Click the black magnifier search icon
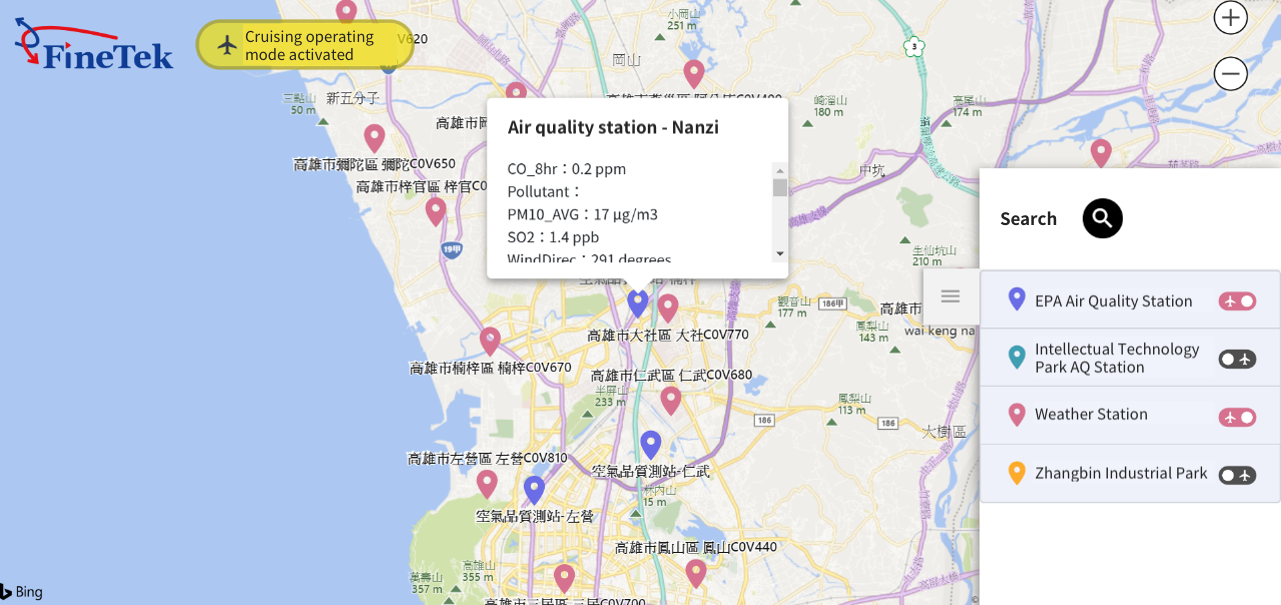Viewport: 1281px width, 605px height. [x=1102, y=218]
